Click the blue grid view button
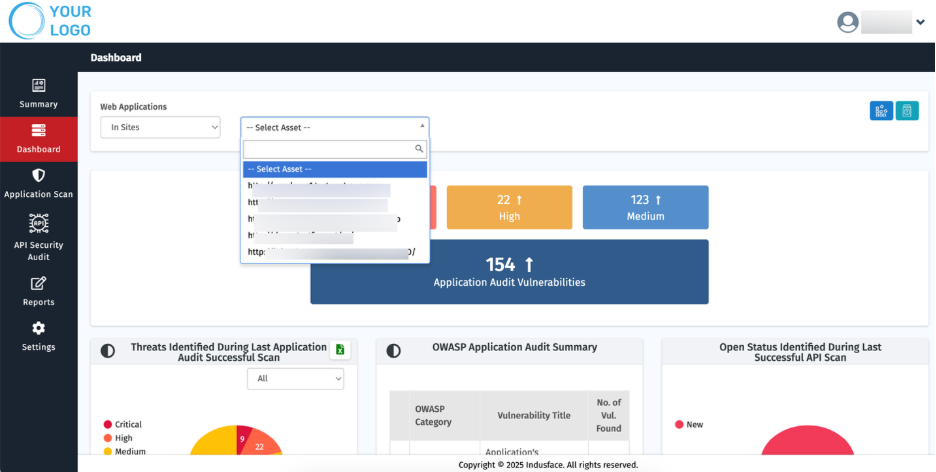This screenshot has width=936, height=472. click(881, 110)
